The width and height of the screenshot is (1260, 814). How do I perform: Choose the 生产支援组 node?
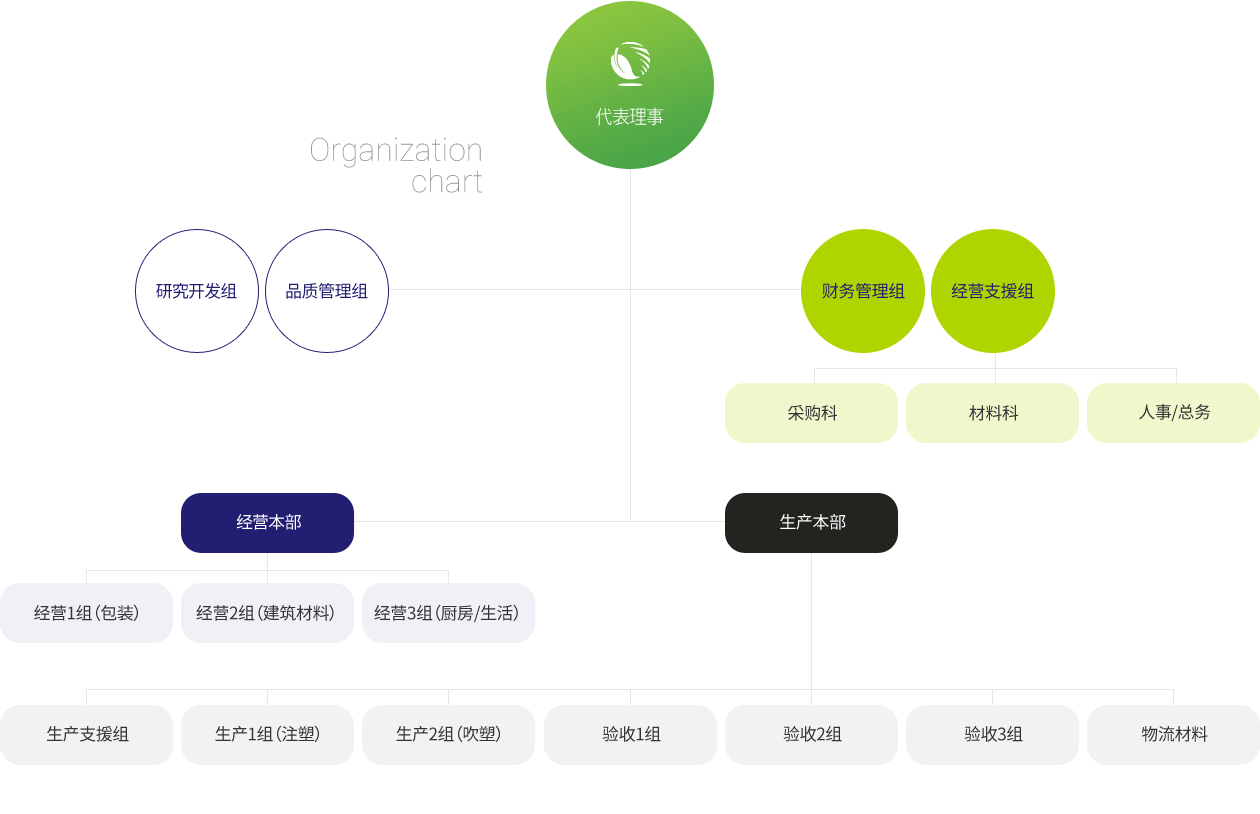click(86, 735)
